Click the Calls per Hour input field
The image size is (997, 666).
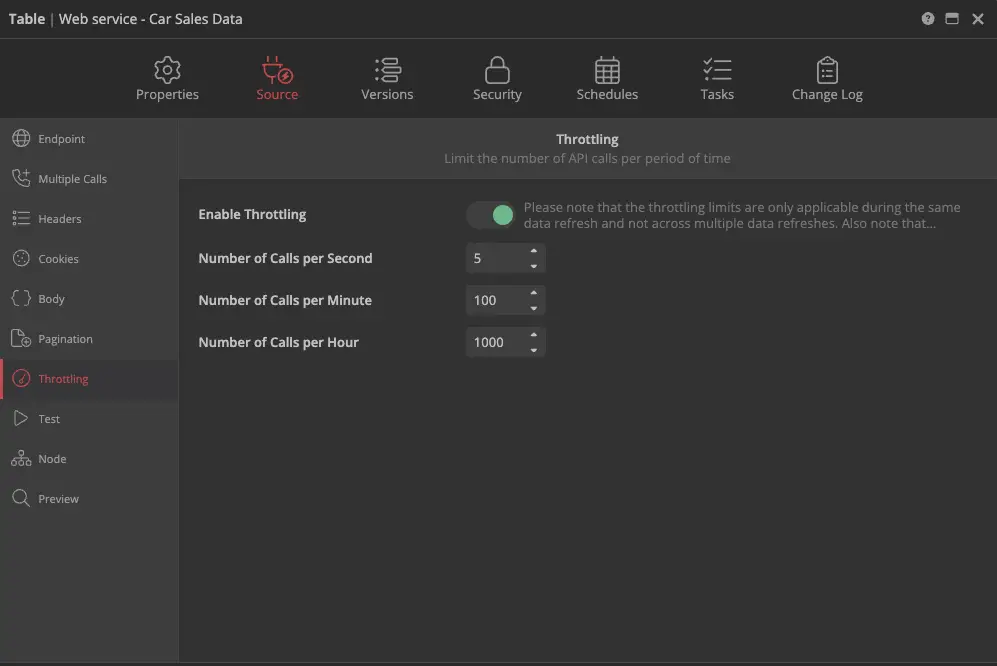click(x=495, y=342)
